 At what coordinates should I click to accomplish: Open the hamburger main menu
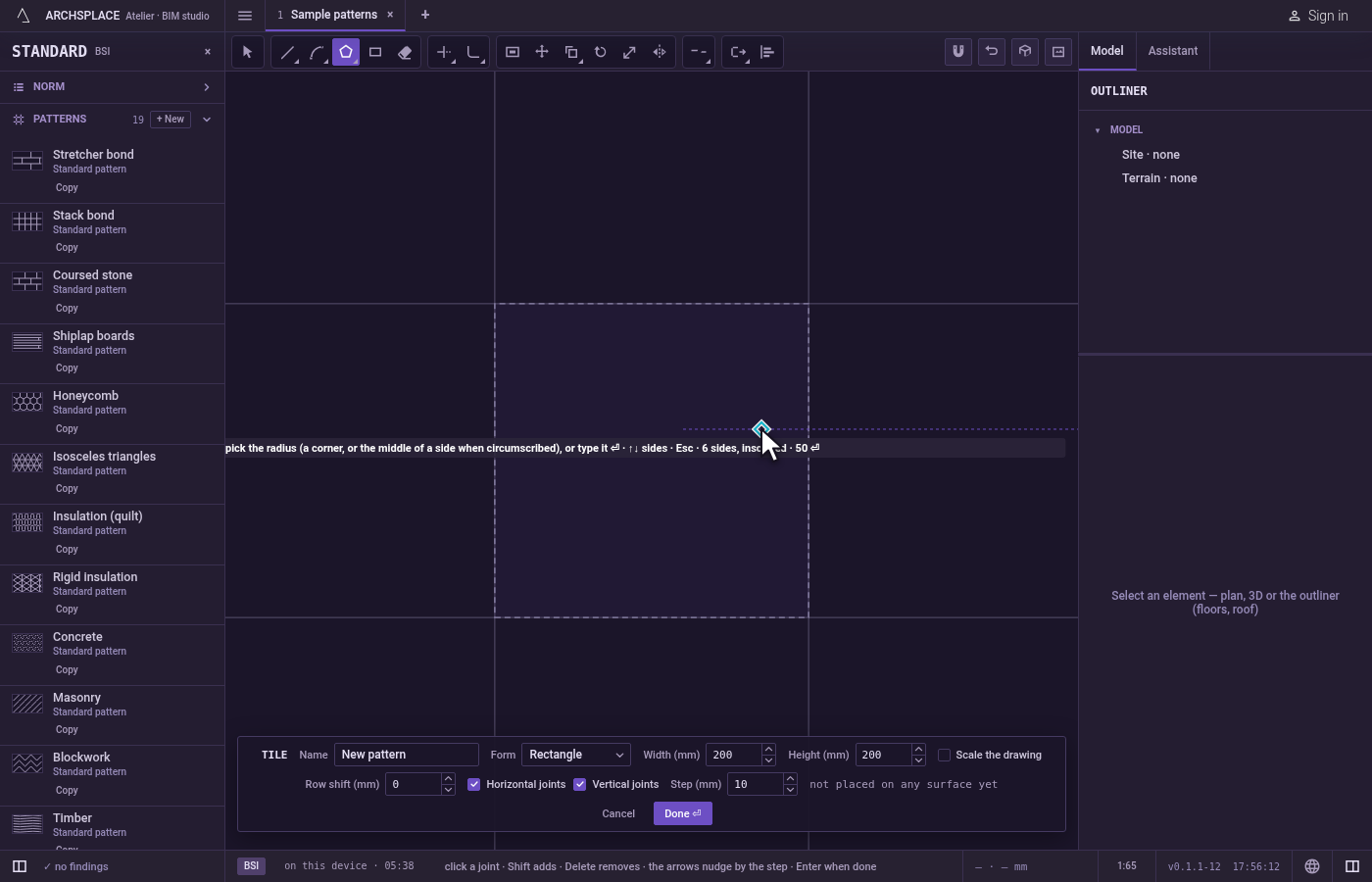245,15
